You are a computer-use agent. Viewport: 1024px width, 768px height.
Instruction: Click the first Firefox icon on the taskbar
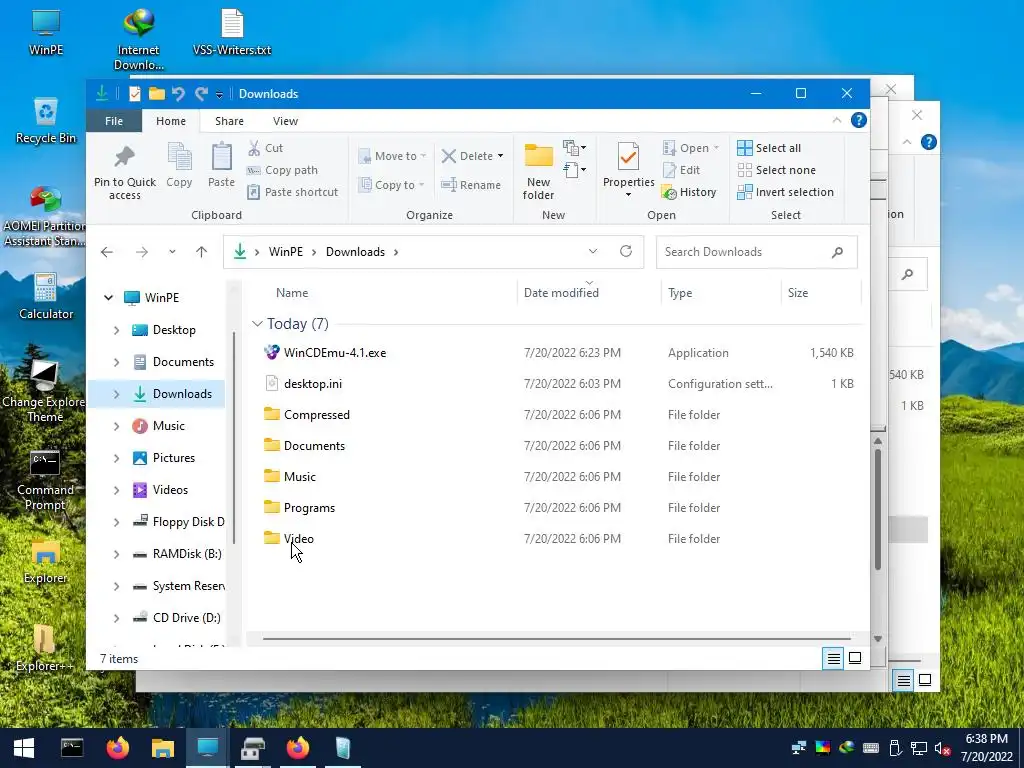coord(118,748)
